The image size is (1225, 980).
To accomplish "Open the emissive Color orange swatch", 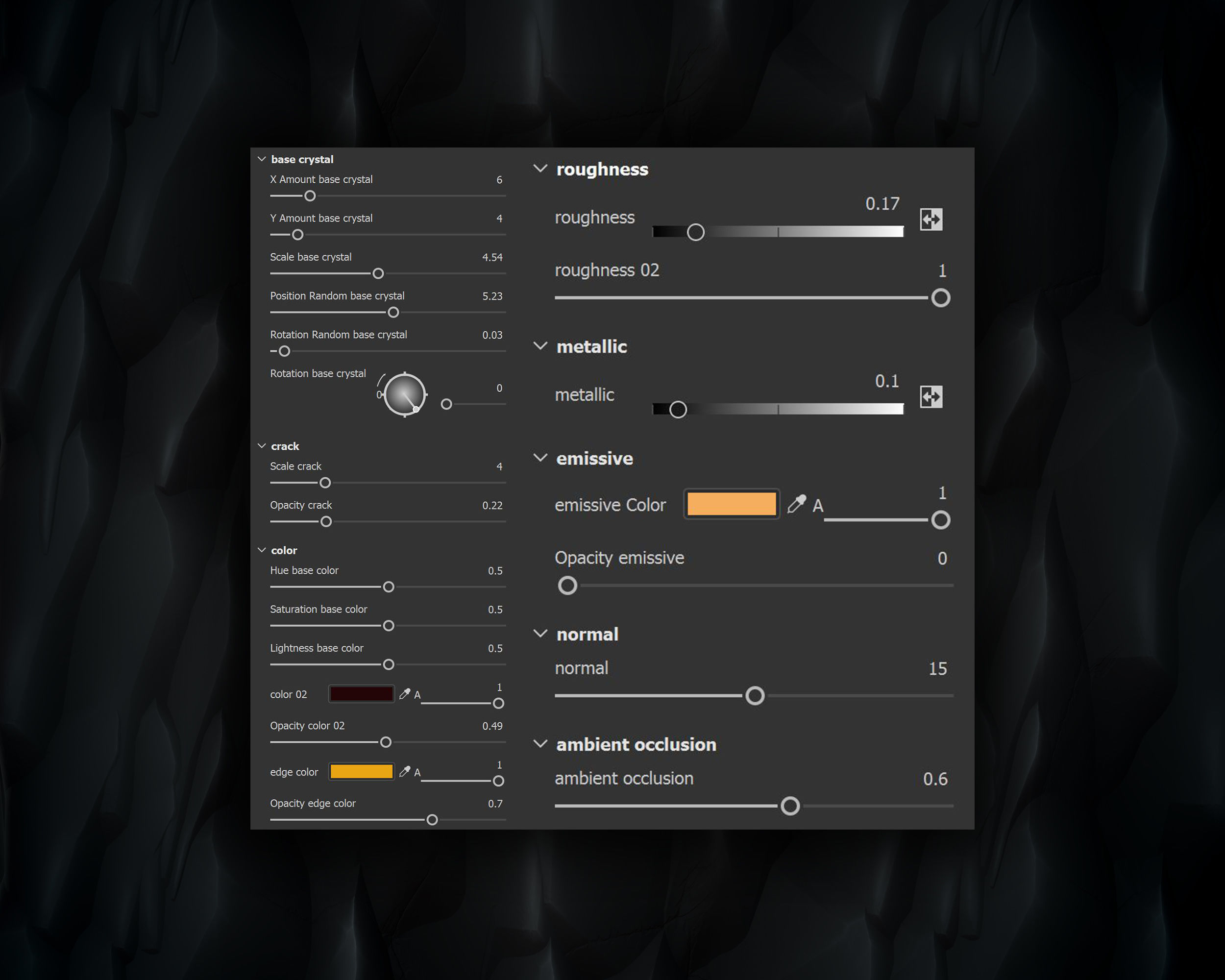I will (731, 504).
